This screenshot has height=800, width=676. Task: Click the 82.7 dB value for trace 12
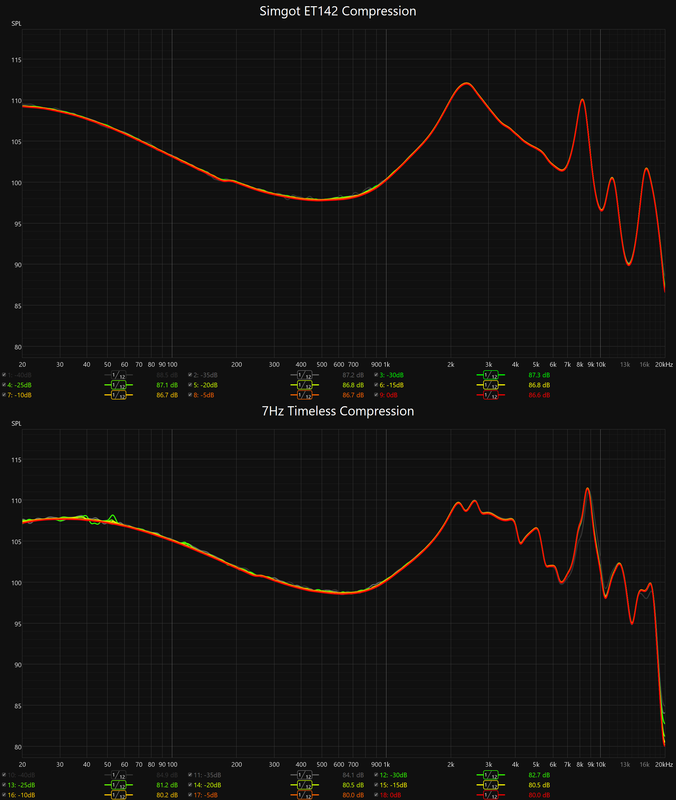coord(539,775)
